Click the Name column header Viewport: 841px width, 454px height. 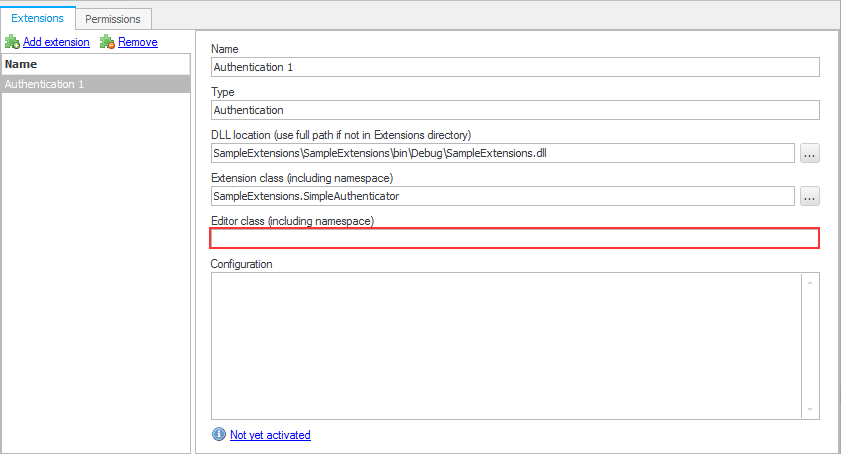coord(95,64)
